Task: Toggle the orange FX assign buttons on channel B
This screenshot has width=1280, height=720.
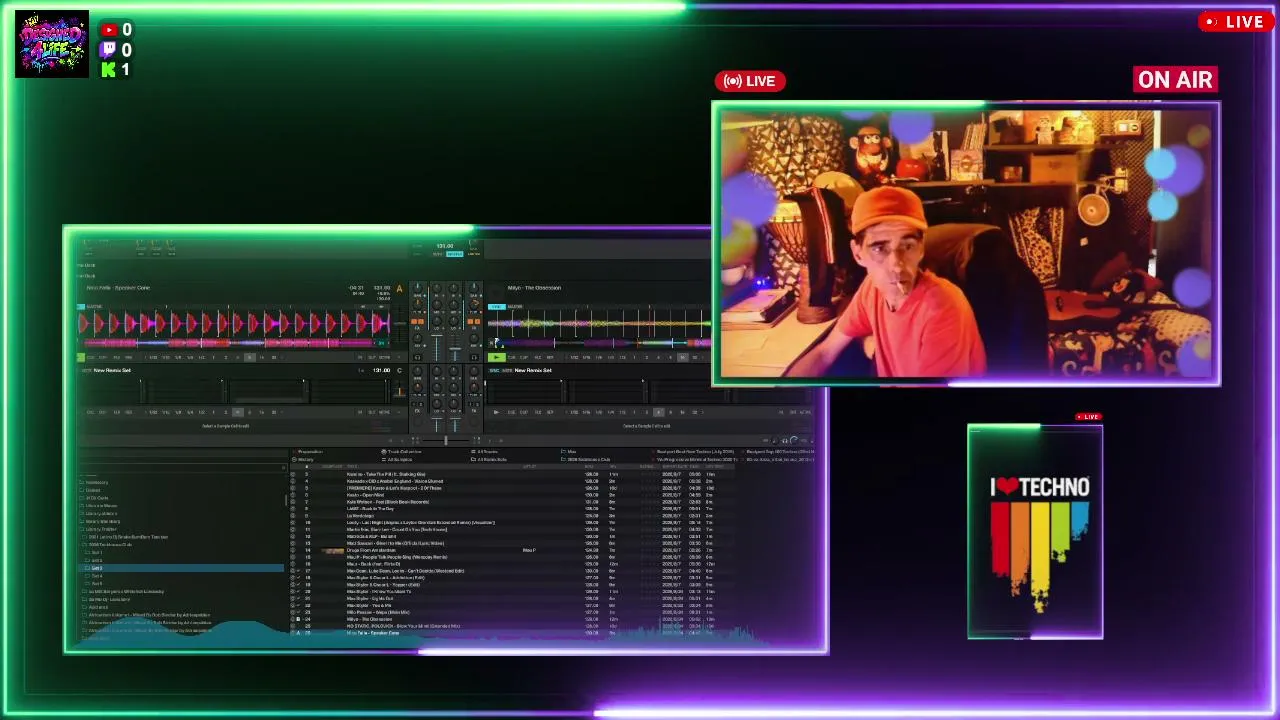Action: tap(473, 322)
